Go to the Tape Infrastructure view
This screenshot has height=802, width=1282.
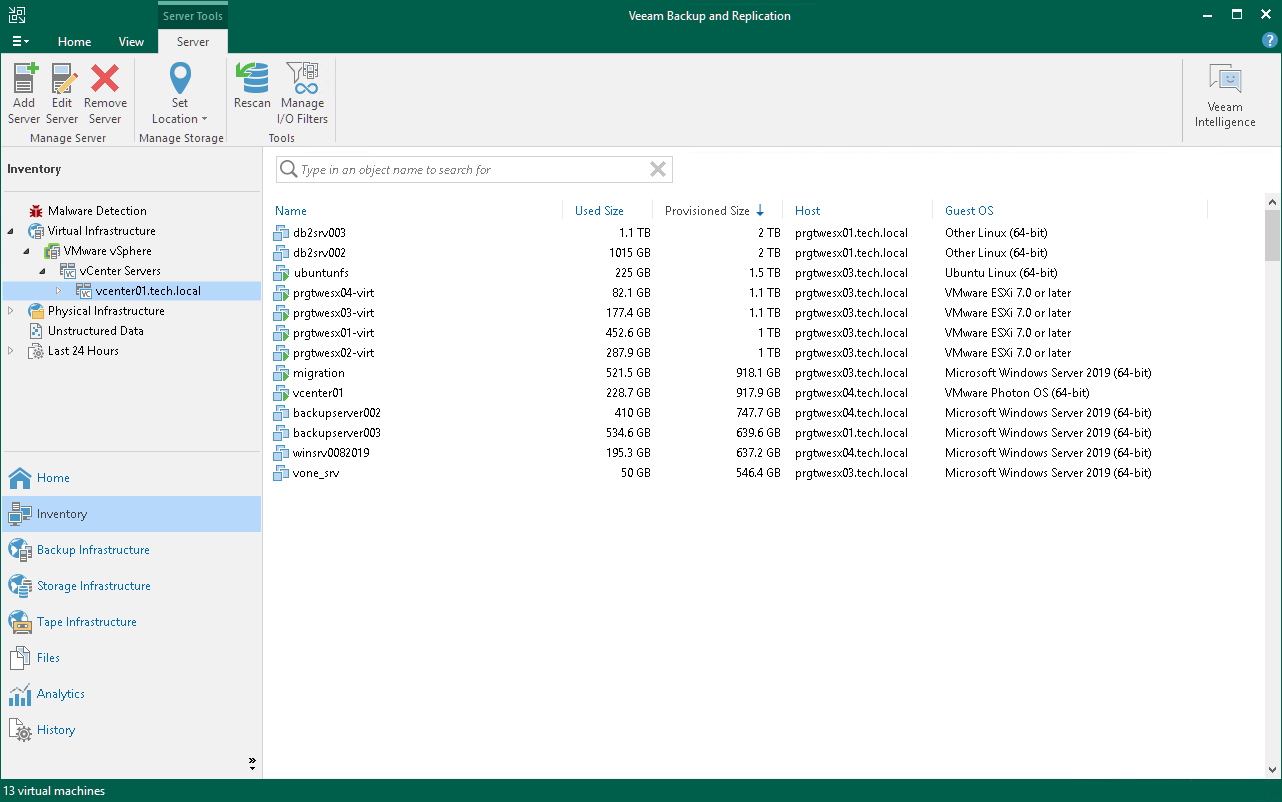pyautogui.click(x=86, y=622)
